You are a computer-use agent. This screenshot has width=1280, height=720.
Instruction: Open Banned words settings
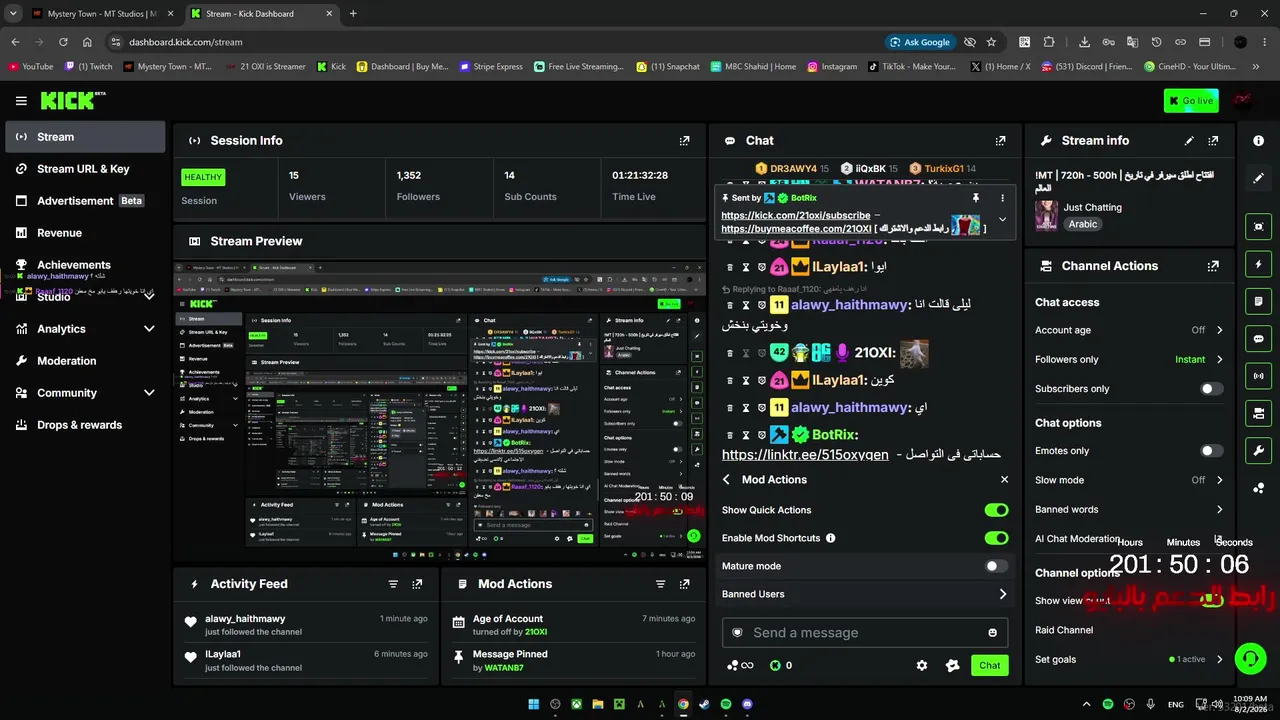tap(1129, 509)
